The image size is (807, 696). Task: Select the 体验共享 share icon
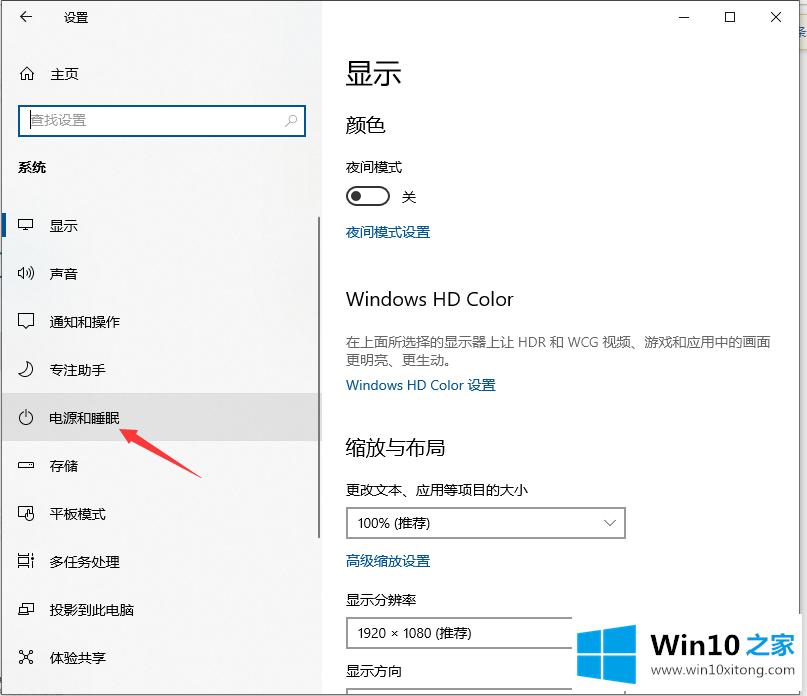click(26, 657)
